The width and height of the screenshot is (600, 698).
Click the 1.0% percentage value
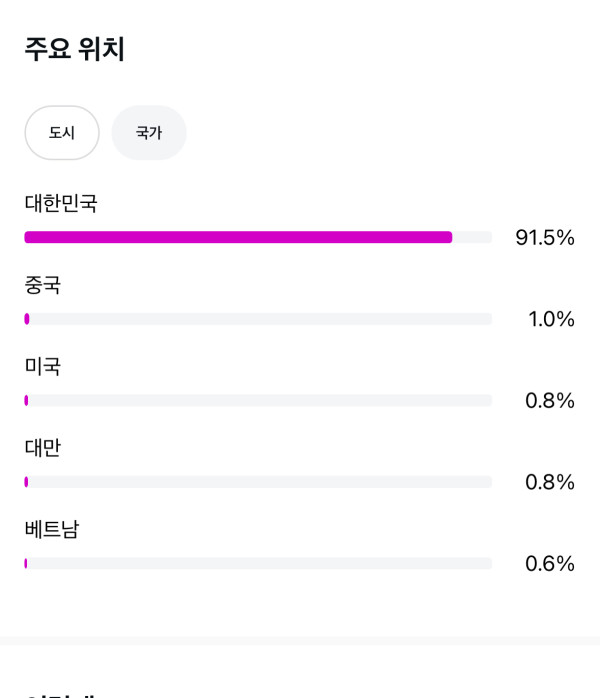551,320
